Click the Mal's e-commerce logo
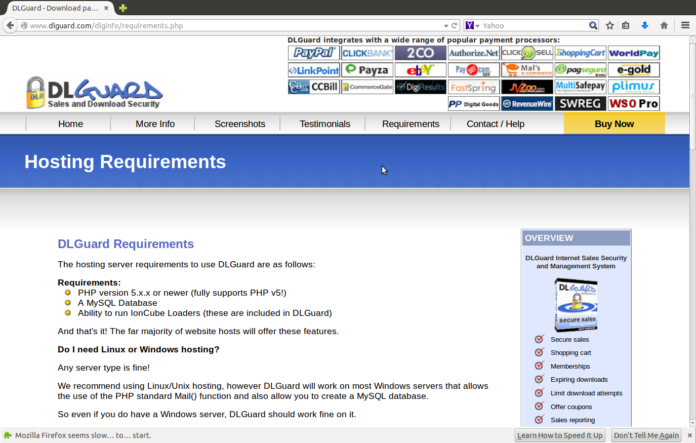The height and width of the screenshot is (443, 696). click(x=527, y=70)
